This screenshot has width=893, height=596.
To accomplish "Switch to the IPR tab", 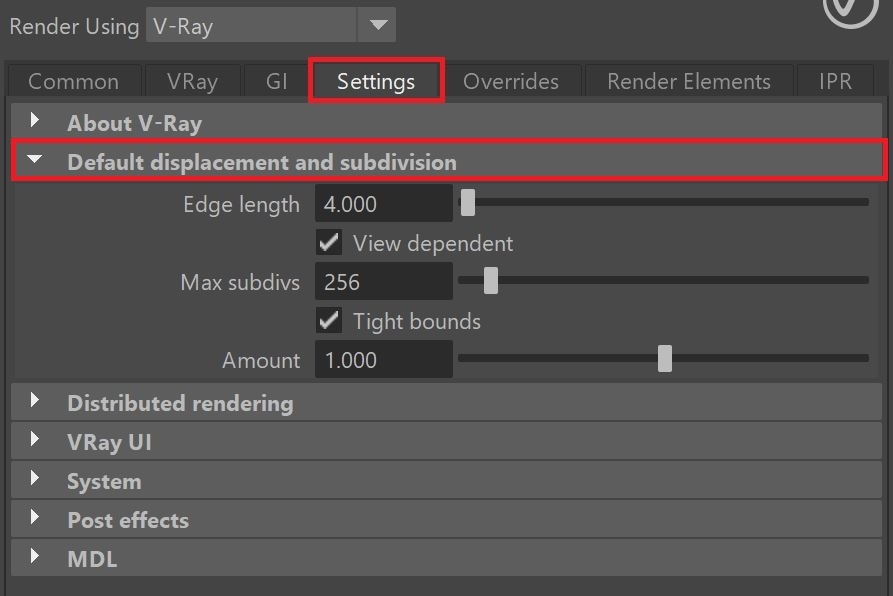I will 835,81.
